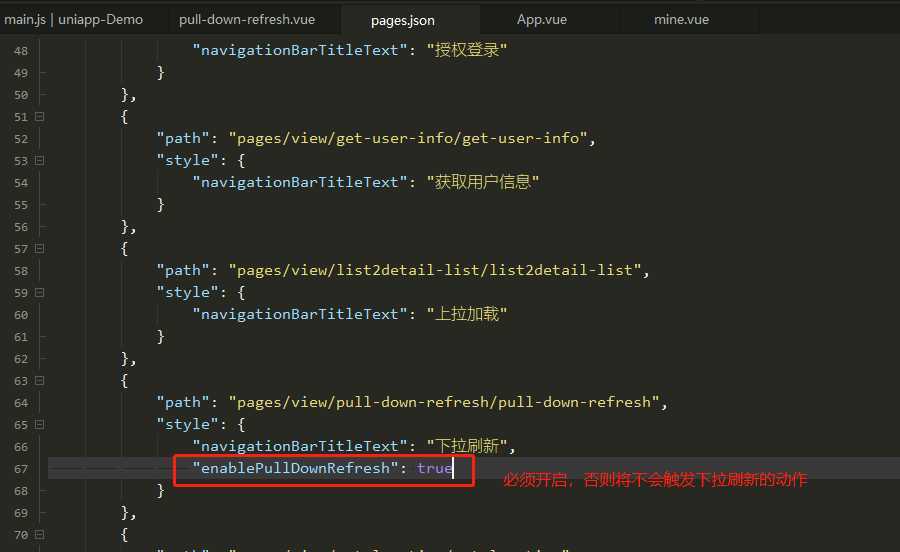
Task: Click the closing brace on line 55
Action: [161, 204]
